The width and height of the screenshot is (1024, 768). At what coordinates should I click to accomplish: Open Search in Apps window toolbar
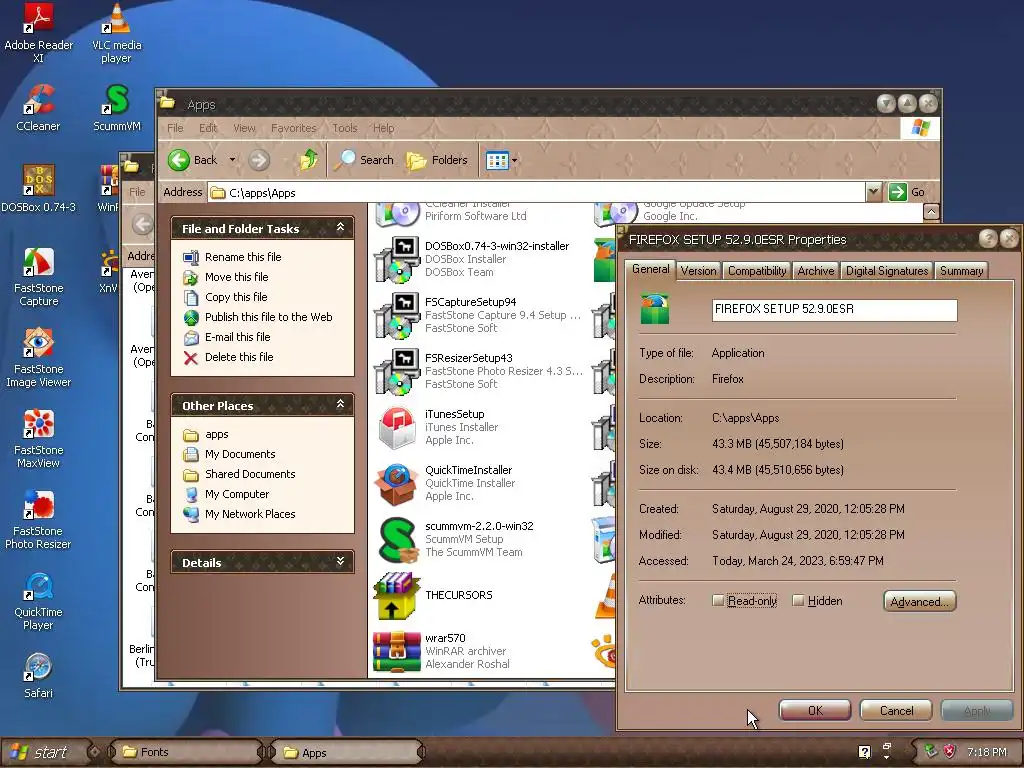364,160
